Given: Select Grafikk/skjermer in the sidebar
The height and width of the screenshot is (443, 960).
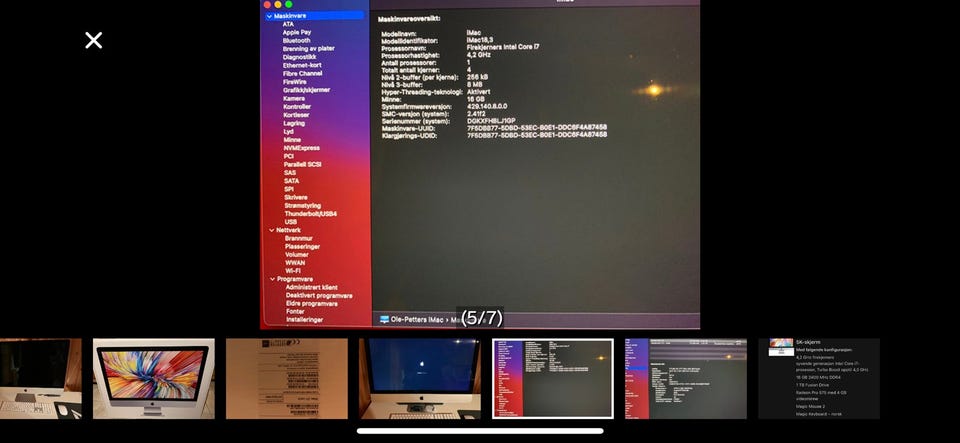Looking at the screenshot, I should pyautogui.click(x=306, y=90).
